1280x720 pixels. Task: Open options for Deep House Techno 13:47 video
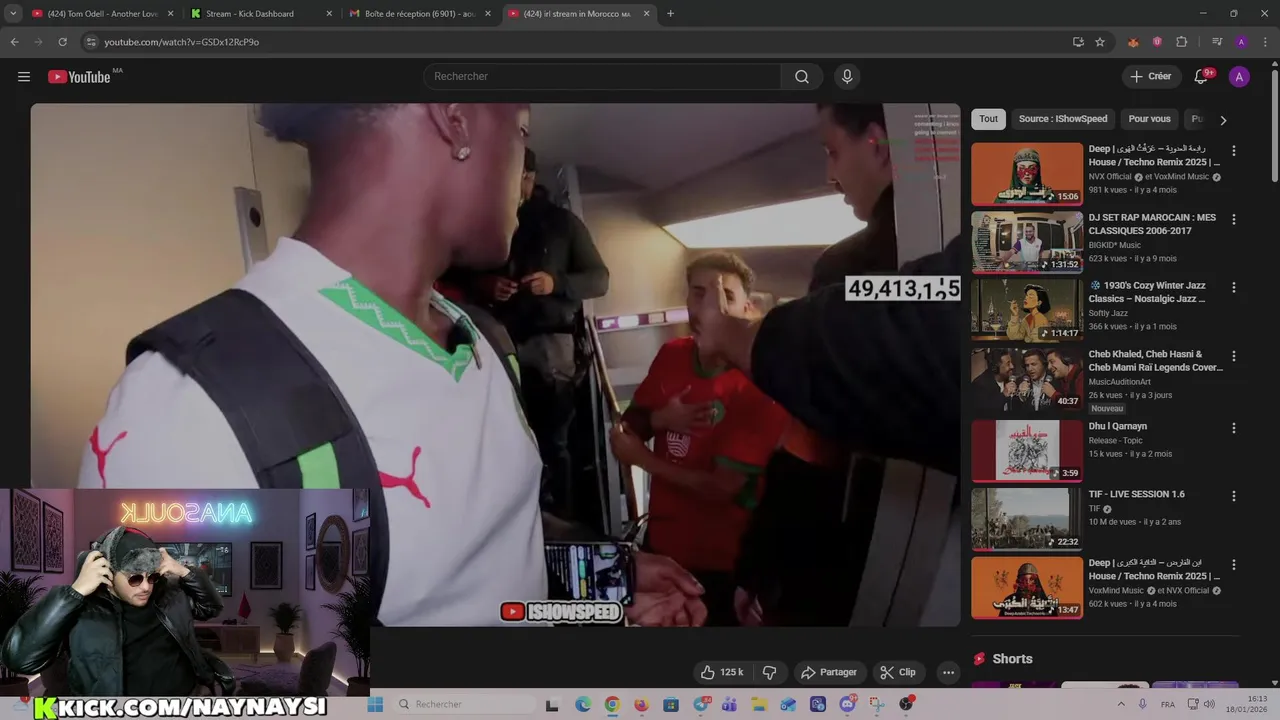(x=1233, y=565)
